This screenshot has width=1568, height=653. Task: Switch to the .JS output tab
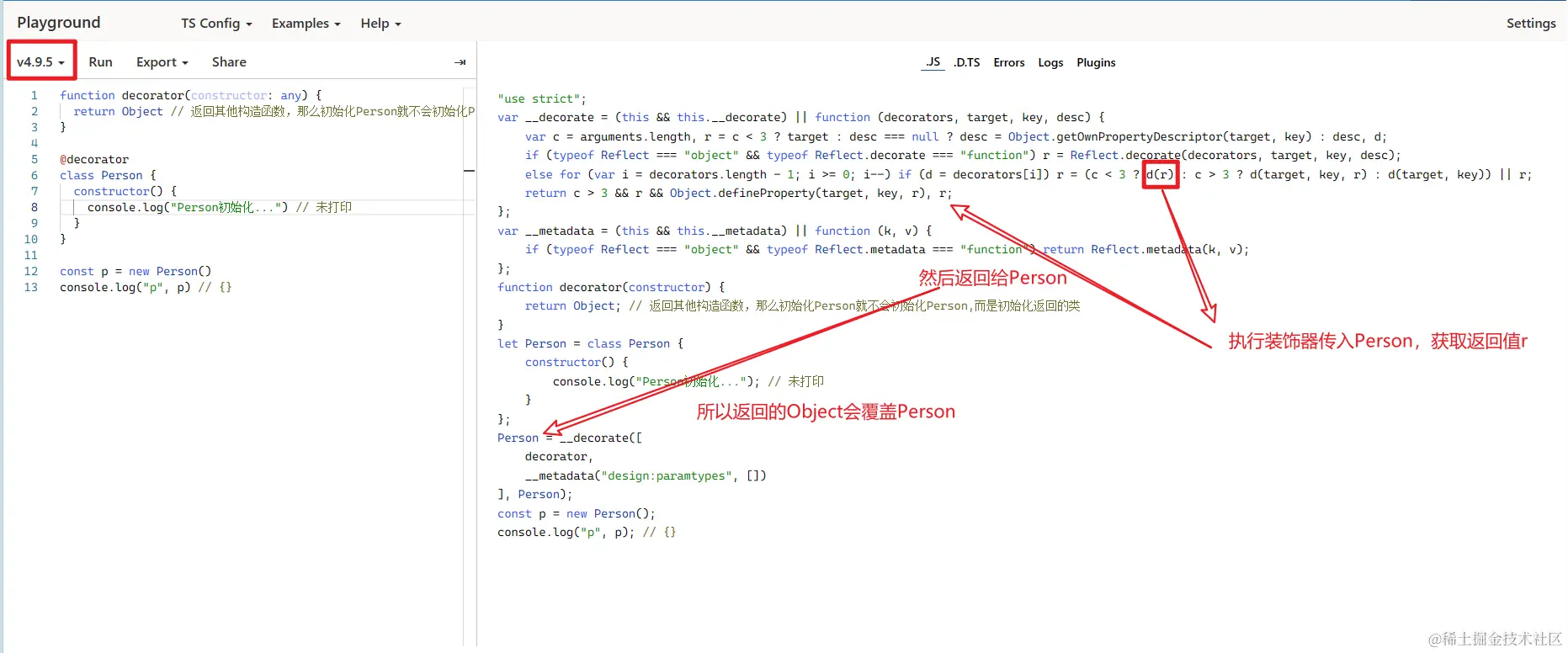click(933, 62)
